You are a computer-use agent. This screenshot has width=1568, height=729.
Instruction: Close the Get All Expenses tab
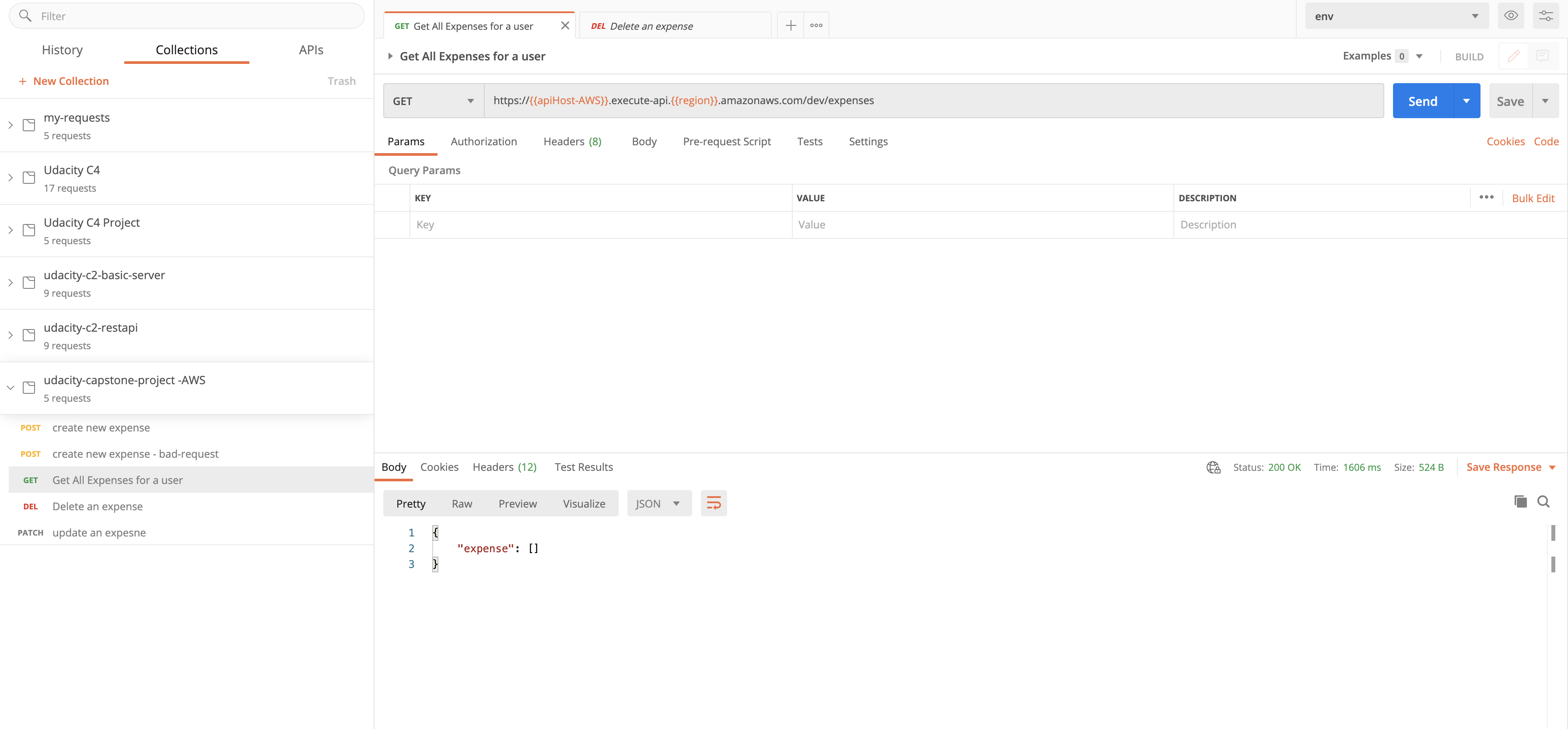(565, 25)
